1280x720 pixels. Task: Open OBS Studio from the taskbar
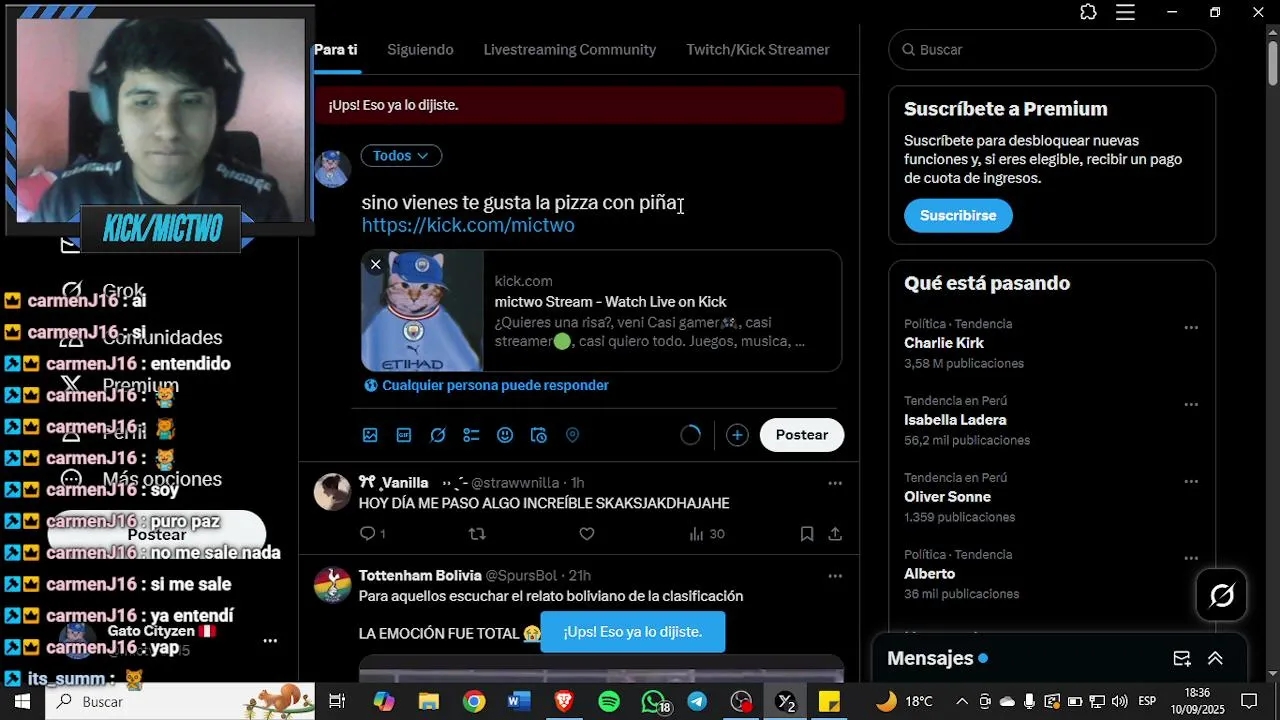tap(741, 702)
